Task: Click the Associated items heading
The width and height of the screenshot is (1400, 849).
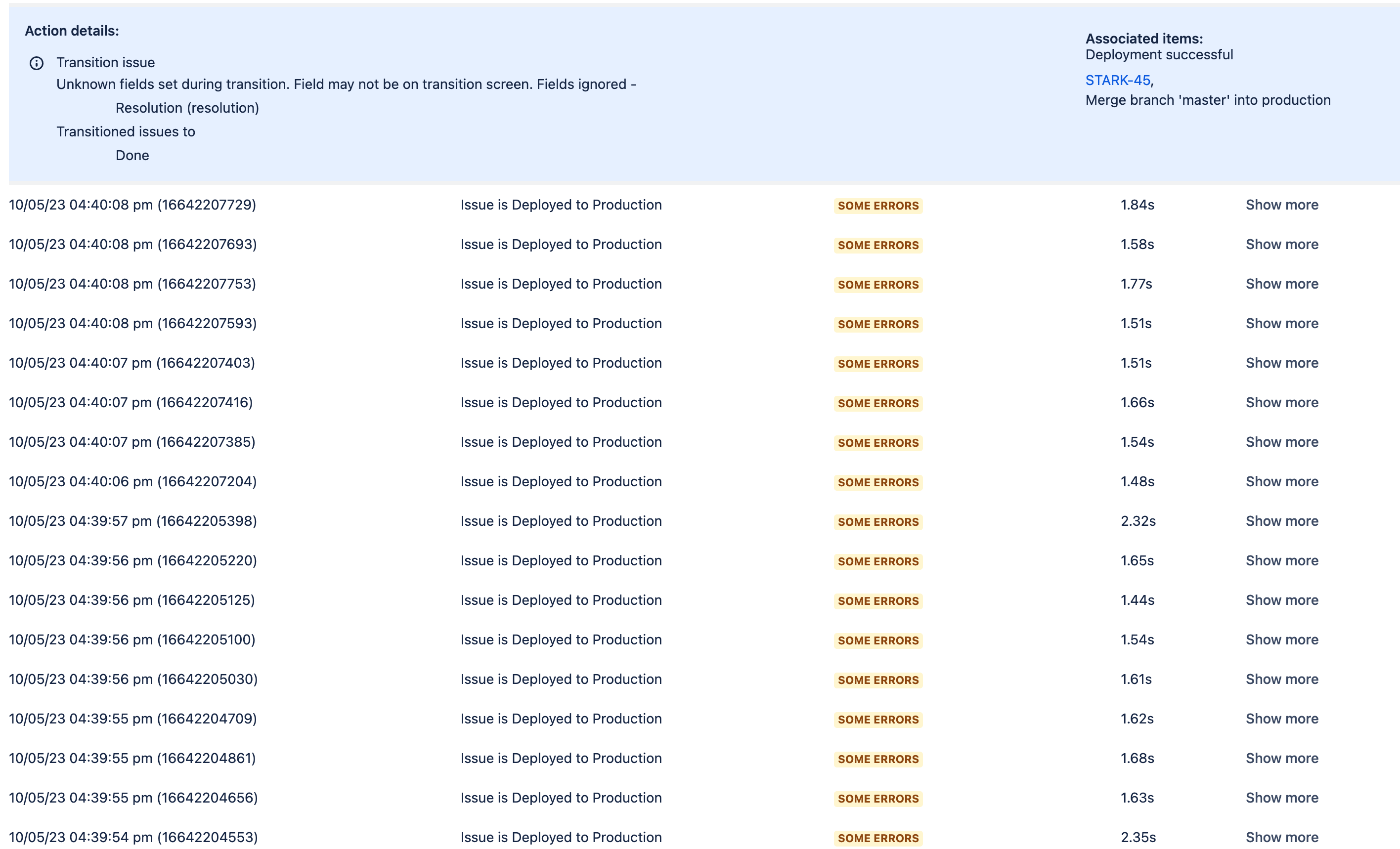Action: pyautogui.click(x=1144, y=39)
